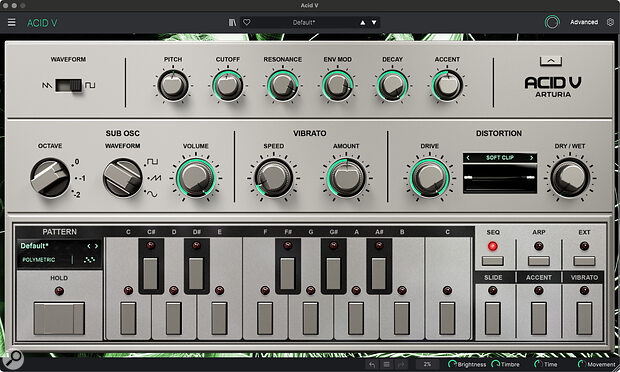
Task: Click the low C key button
Action: click(128, 318)
